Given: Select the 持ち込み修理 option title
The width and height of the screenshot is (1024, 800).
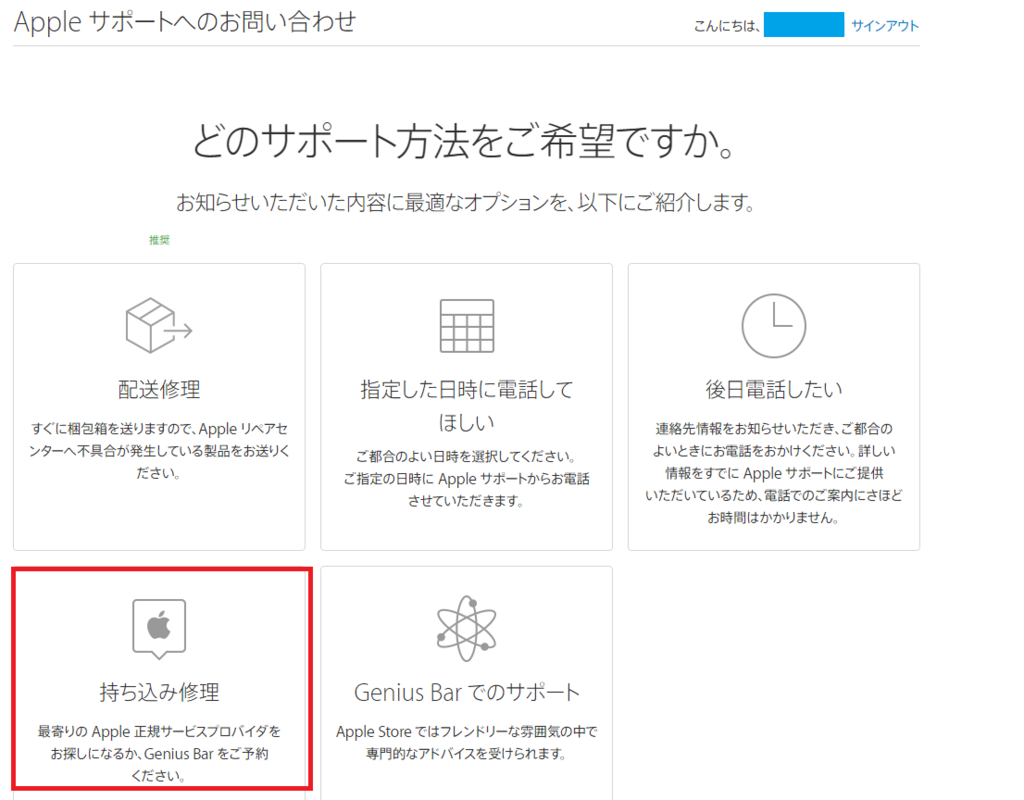Looking at the screenshot, I should point(159,692).
